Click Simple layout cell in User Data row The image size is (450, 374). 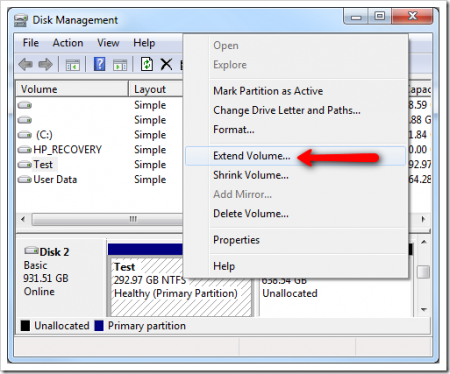point(150,179)
